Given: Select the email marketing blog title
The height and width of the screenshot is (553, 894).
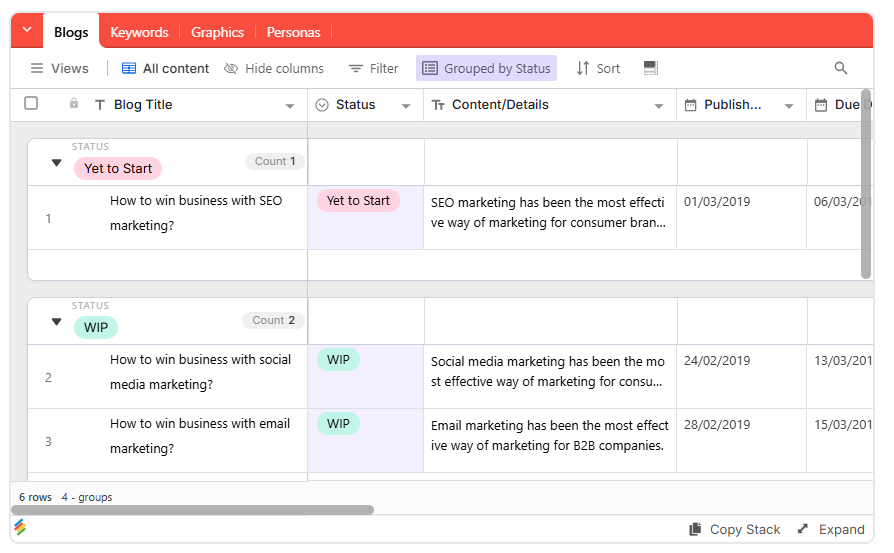Looking at the screenshot, I should [200, 436].
